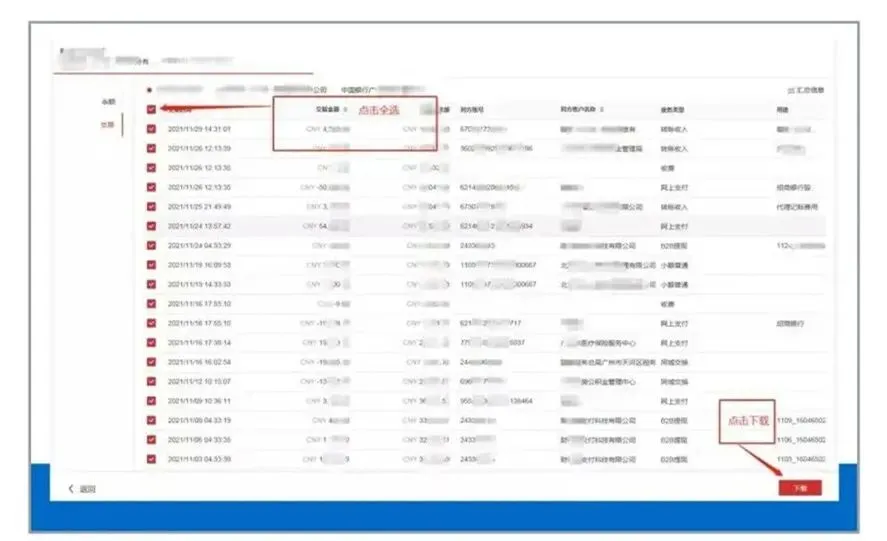Uncheck the 2021/11/25 21:49:49 row checkbox
887x541 pixels.
tap(151, 207)
